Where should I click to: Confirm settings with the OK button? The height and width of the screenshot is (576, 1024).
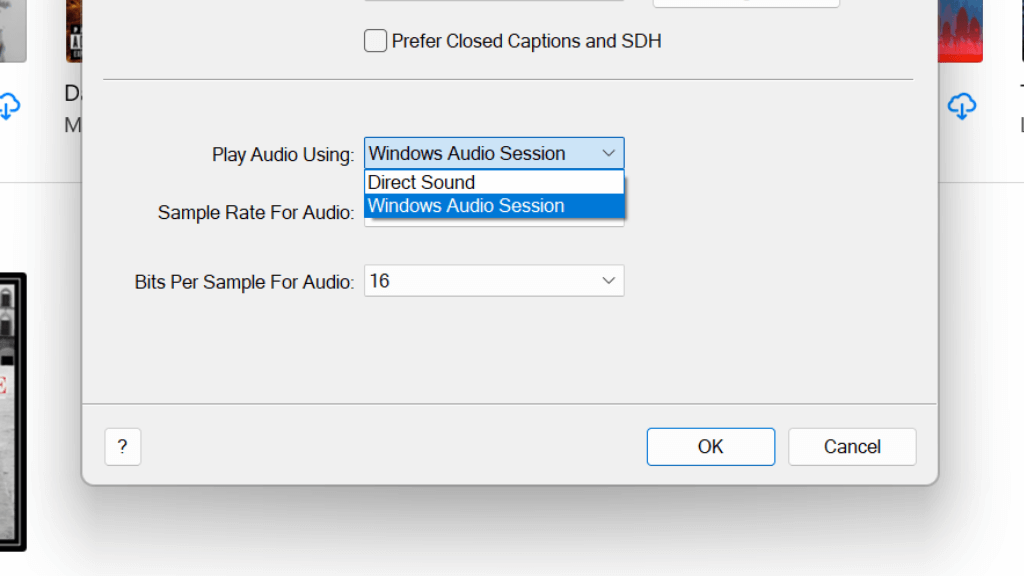(710, 447)
